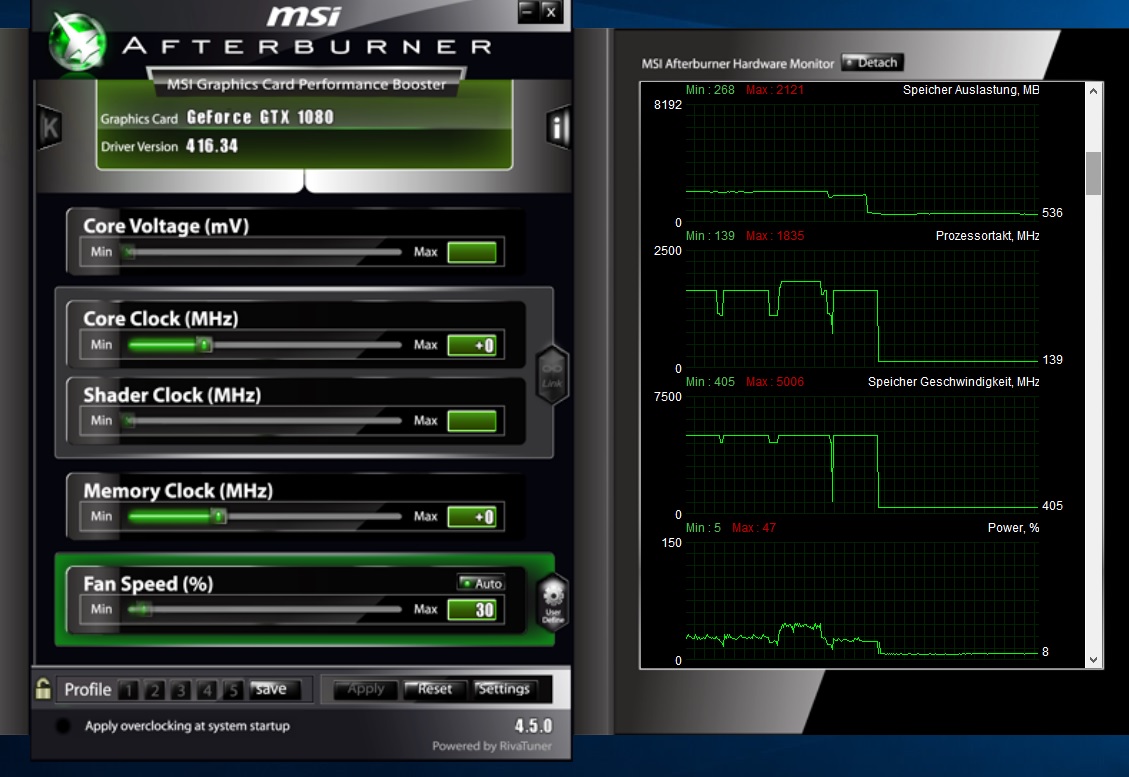Apply the overclocking settings
The image size is (1129, 777).
[x=366, y=689]
